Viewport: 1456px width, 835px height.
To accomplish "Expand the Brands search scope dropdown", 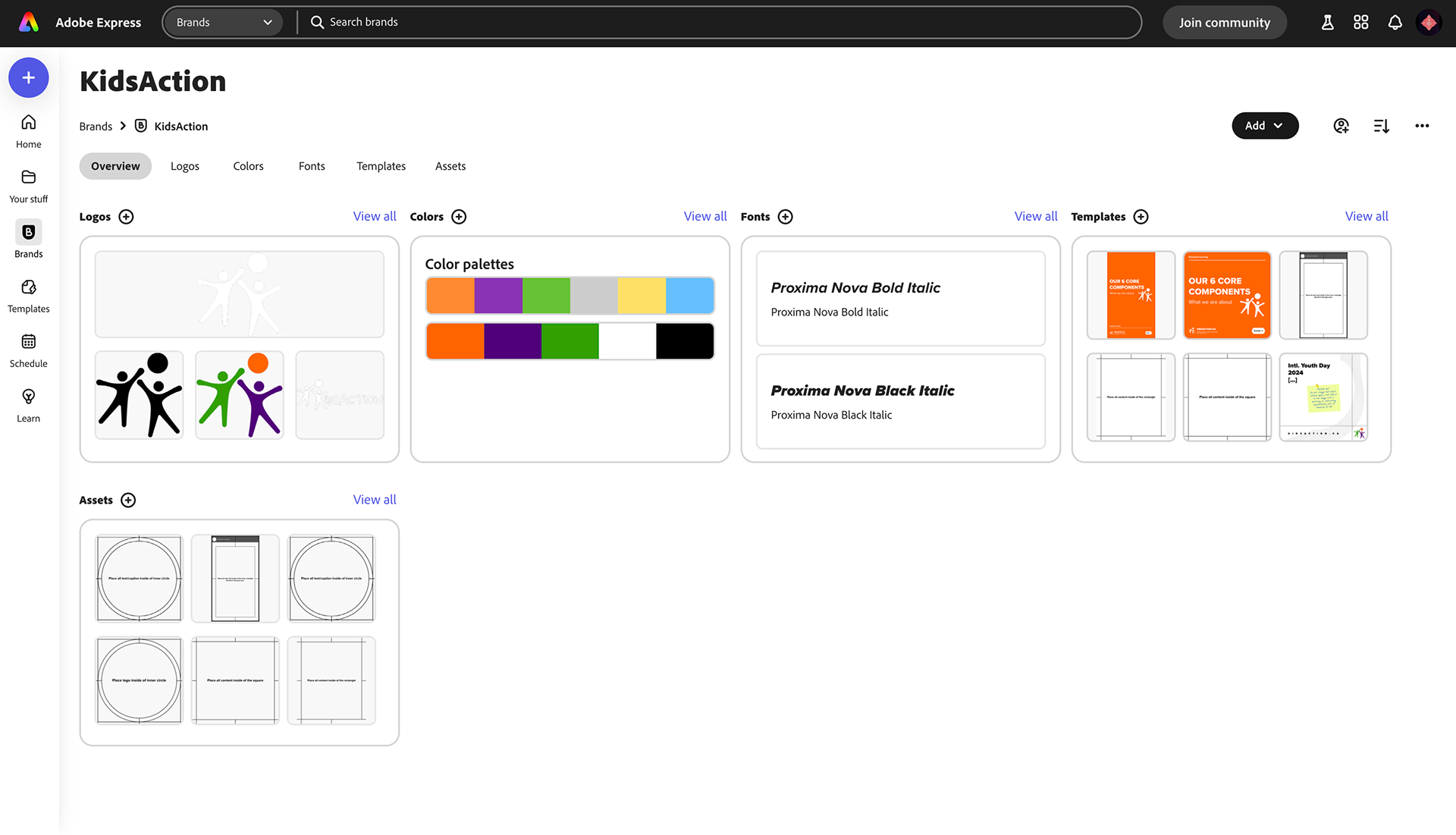I will (x=223, y=22).
